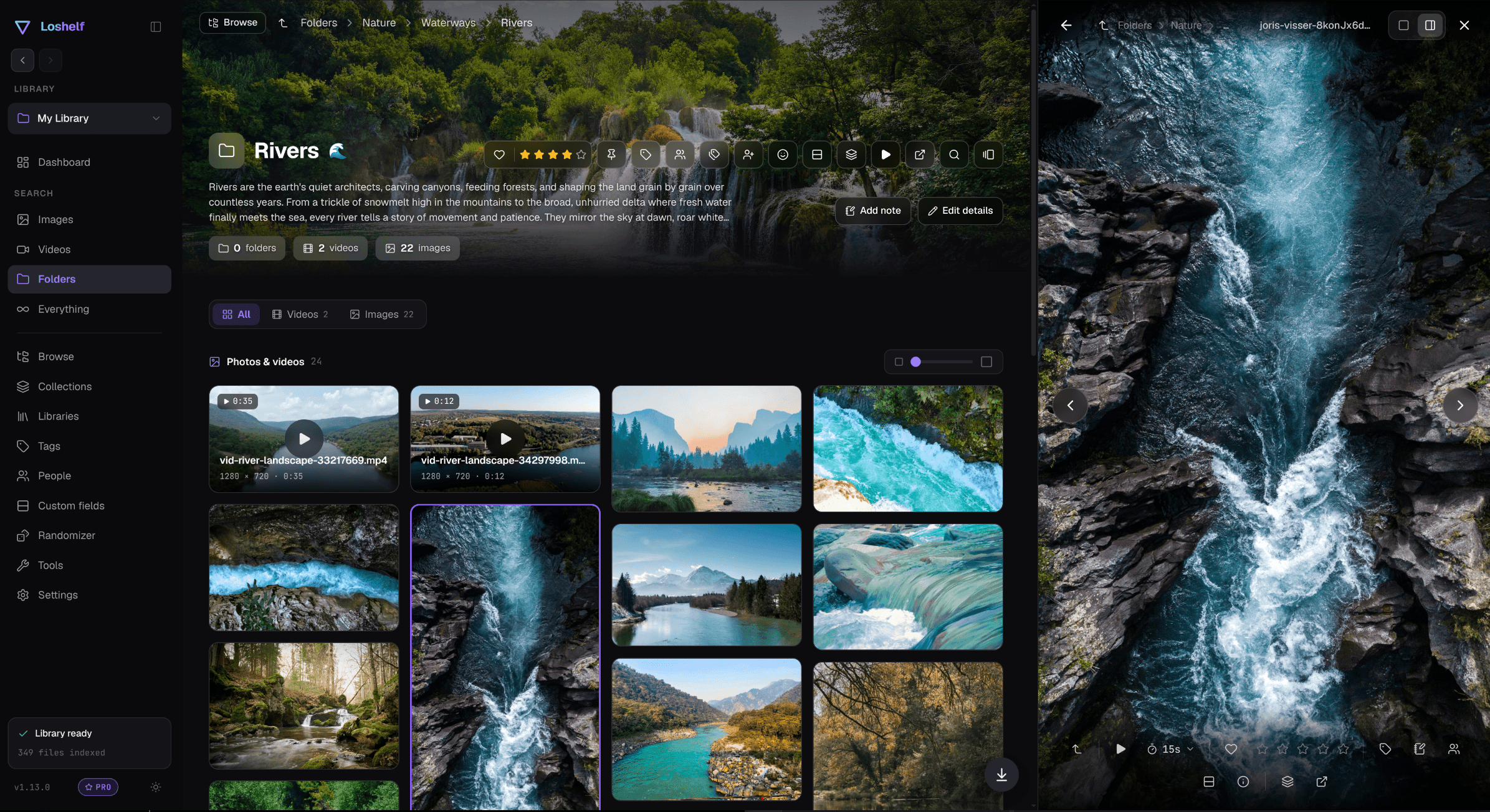Expand the My Library dropdown

(90, 118)
